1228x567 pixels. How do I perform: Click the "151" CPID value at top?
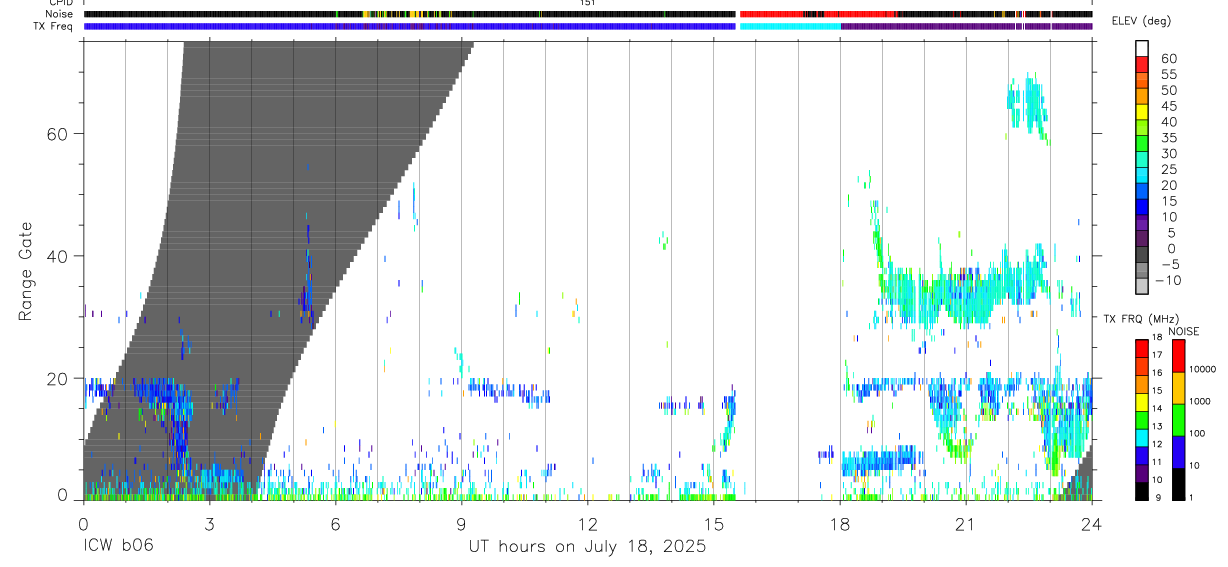(587, 4)
